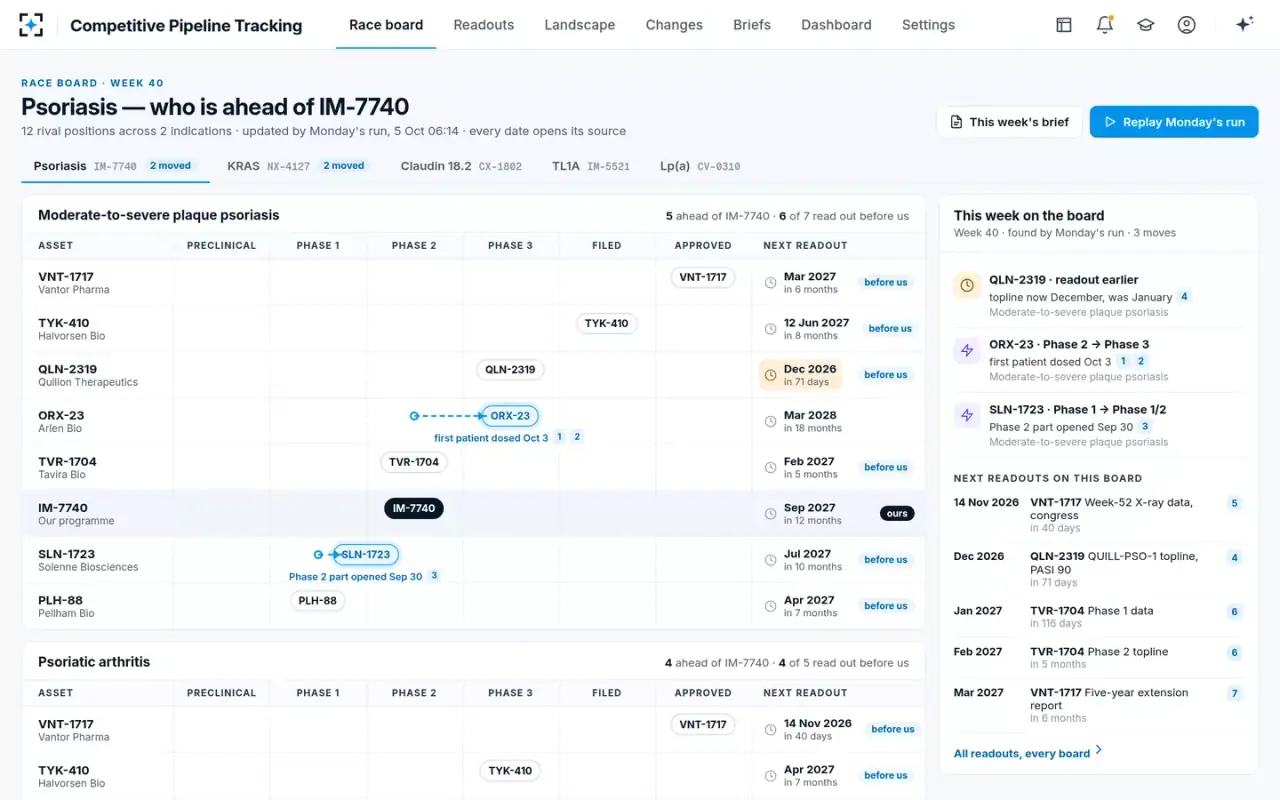Click the clock icon next to Sep 2027
This screenshot has height=800, width=1280.
[x=770, y=514]
